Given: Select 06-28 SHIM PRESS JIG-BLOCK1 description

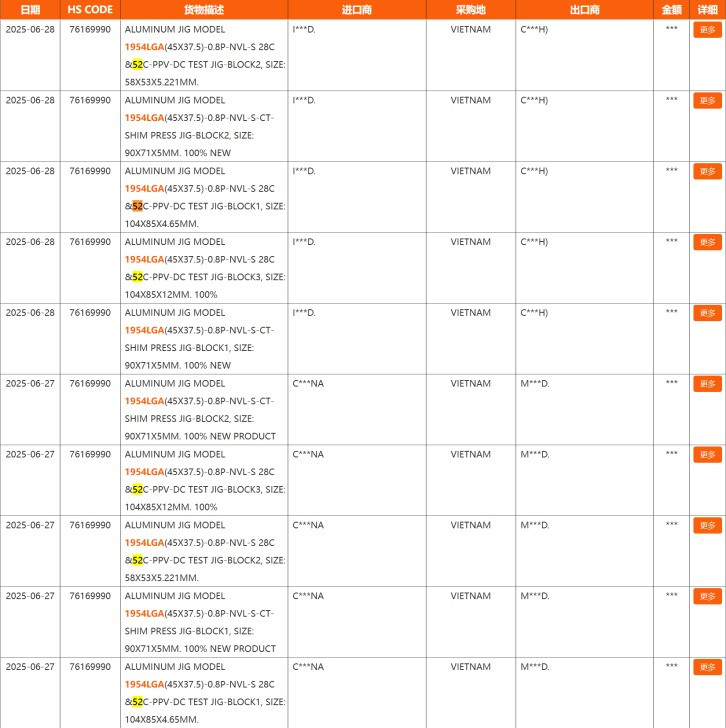Looking at the screenshot, I should click(x=199, y=339).
